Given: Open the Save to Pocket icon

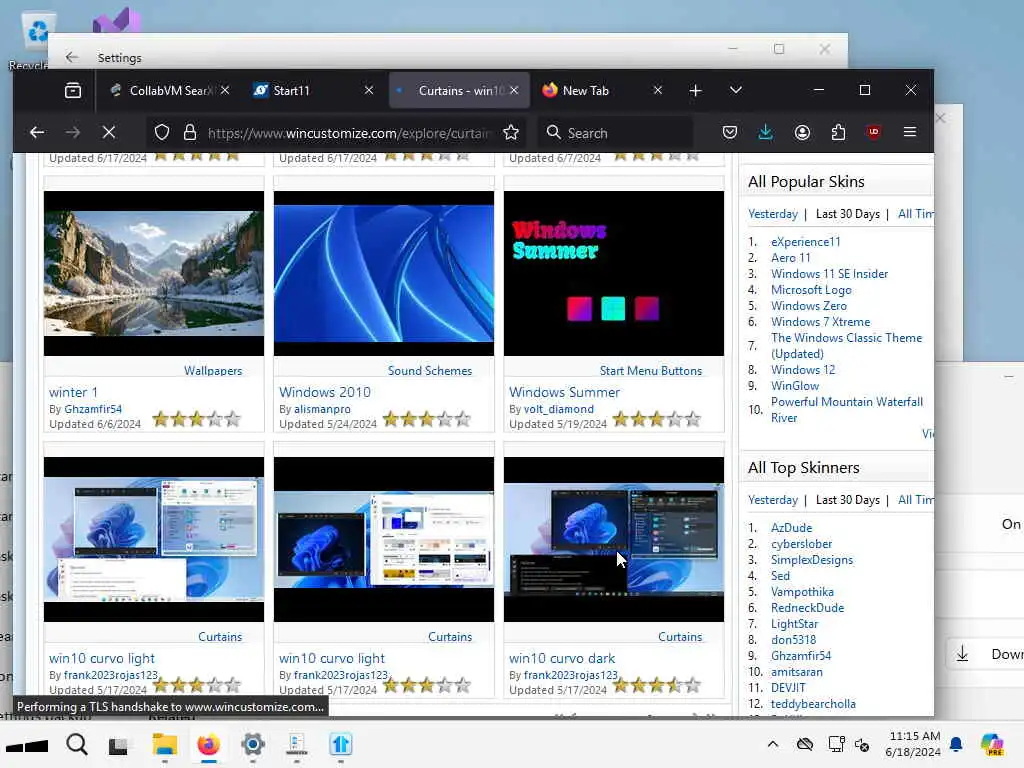Looking at the screenshot, I should tap(729, 133).
